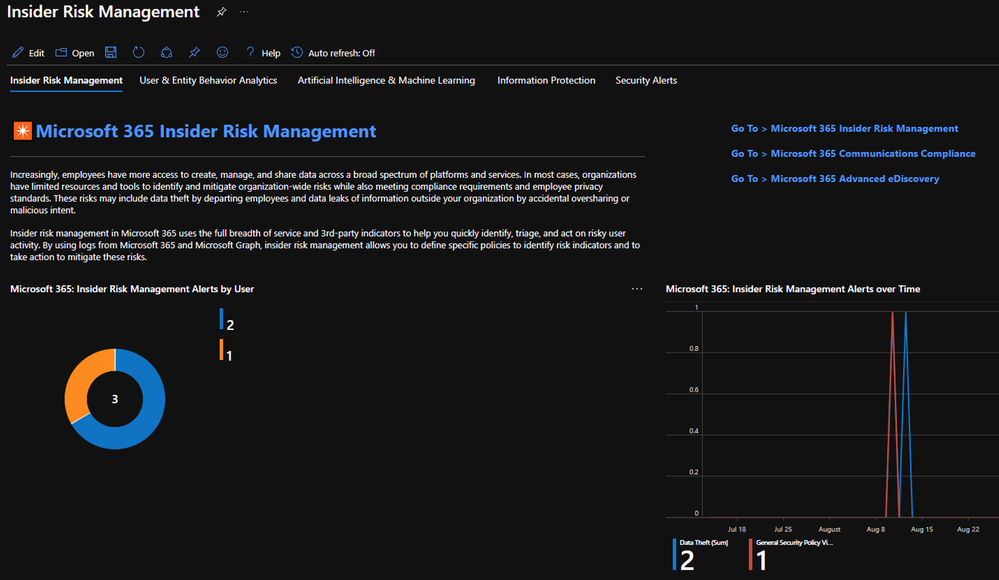Open the more options ellipsis beside title
This screenshot has width=999, height=580.
(244, 12)
